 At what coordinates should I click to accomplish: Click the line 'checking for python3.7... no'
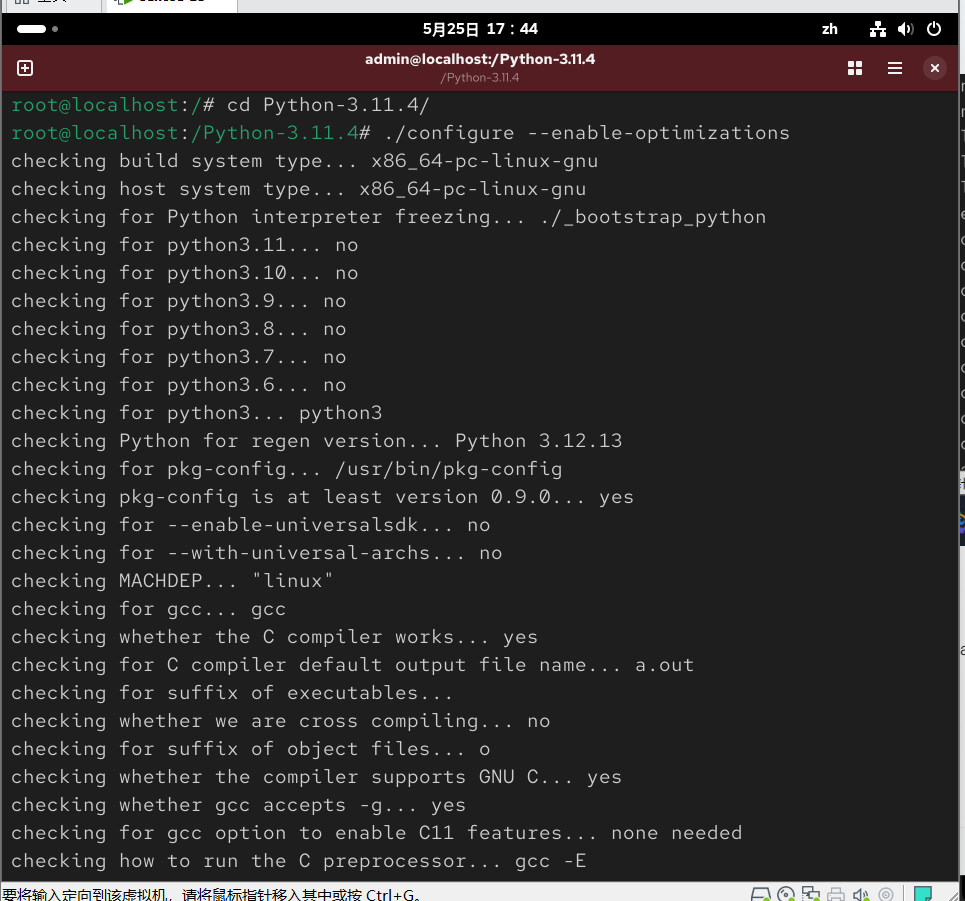(x=178, y=357)
